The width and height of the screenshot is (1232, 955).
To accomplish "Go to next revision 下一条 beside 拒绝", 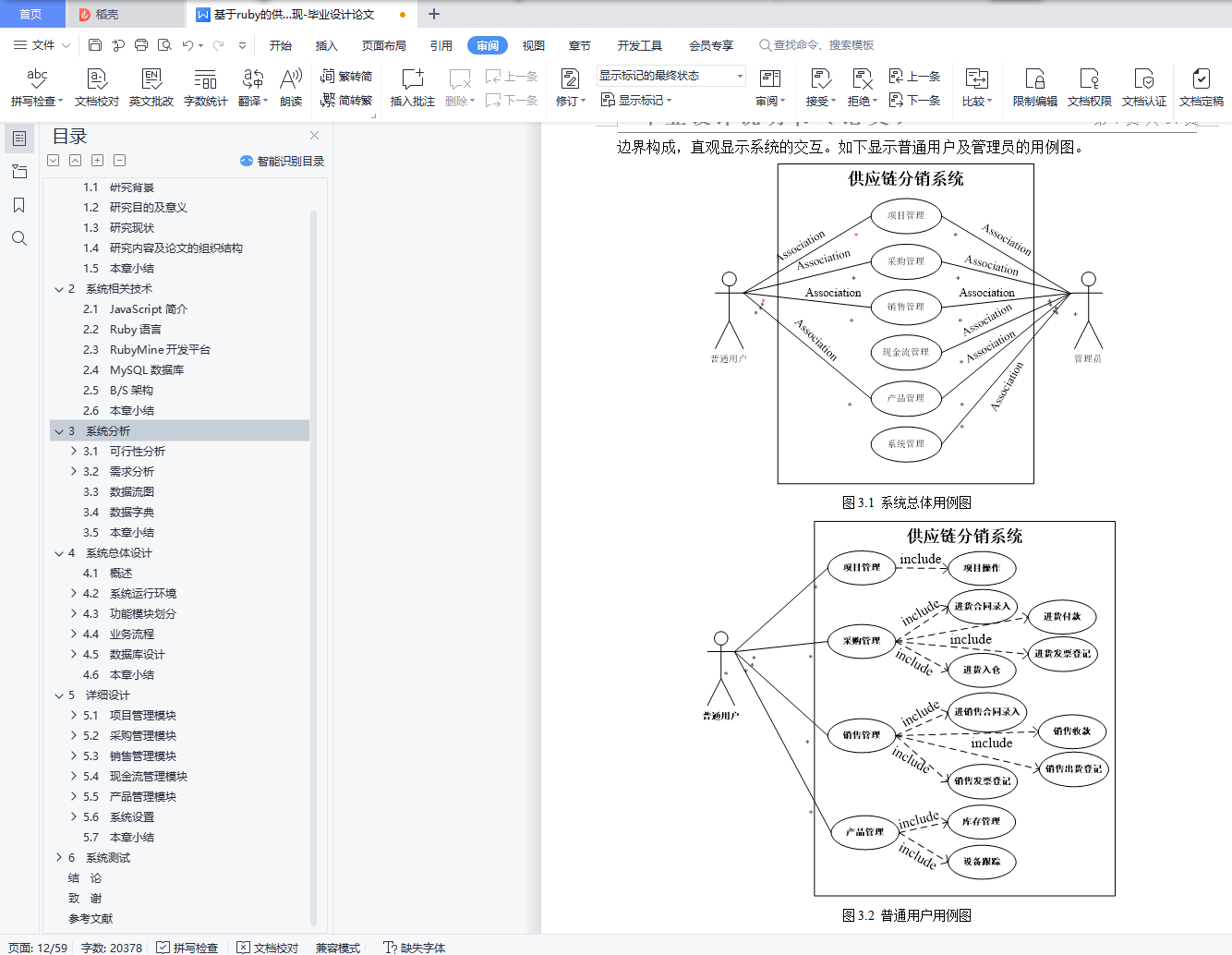I will (914, 100).
